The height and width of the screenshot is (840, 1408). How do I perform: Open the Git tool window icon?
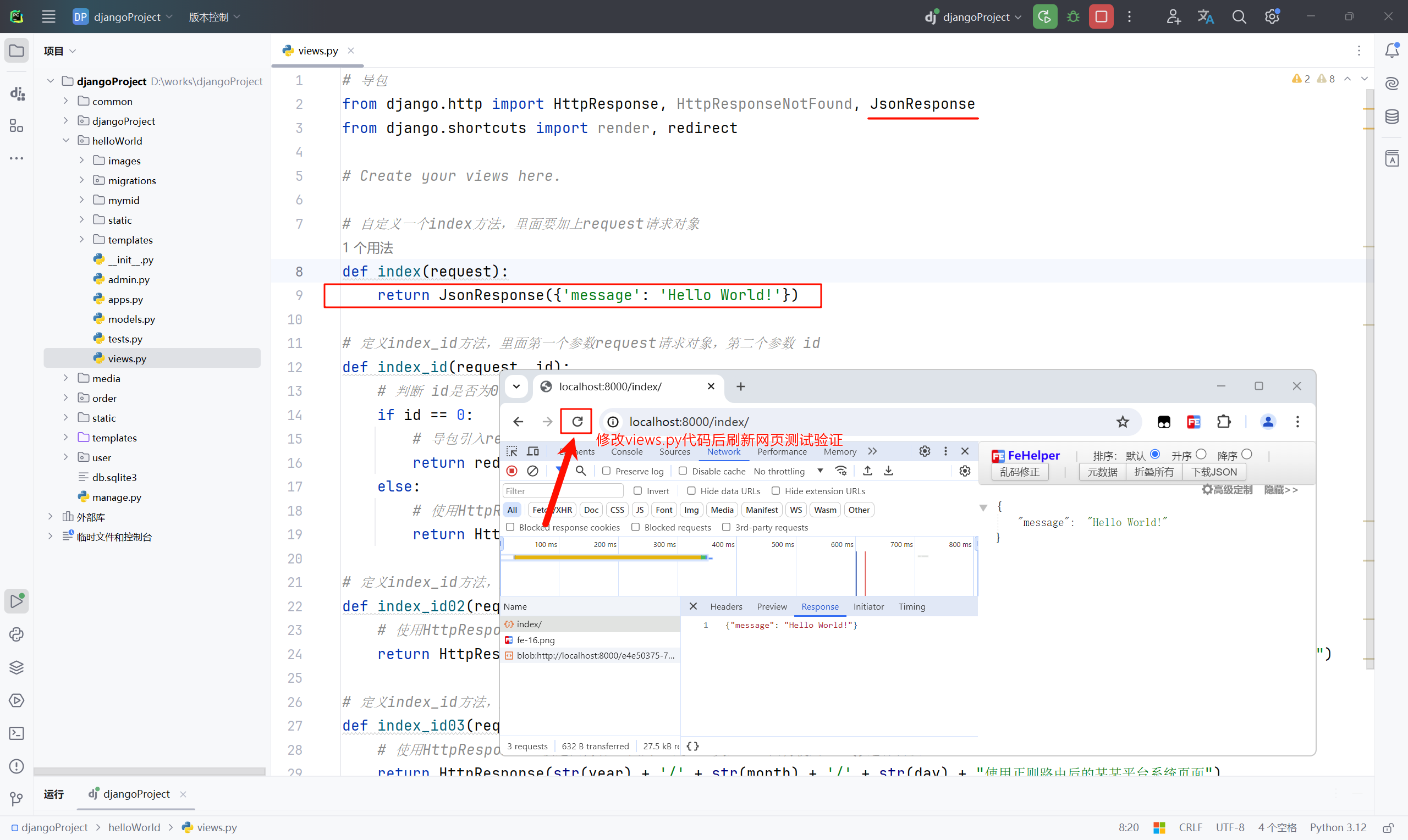pos(16,799)
